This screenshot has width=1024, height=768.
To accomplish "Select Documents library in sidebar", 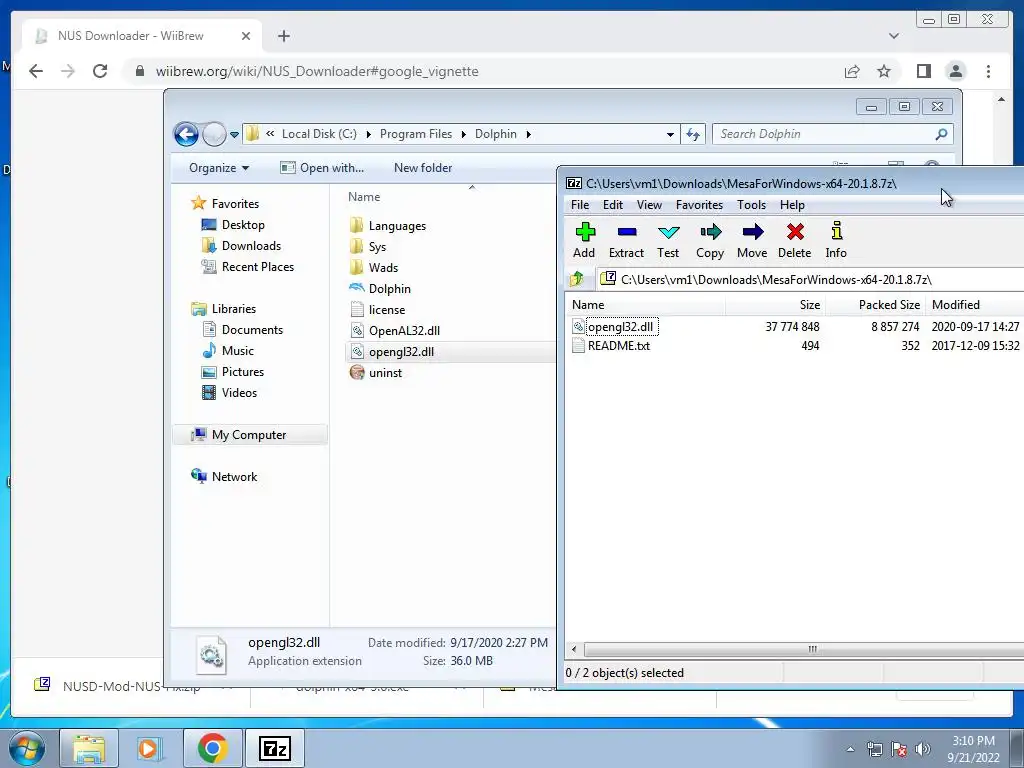I will [x=242, y=330].
